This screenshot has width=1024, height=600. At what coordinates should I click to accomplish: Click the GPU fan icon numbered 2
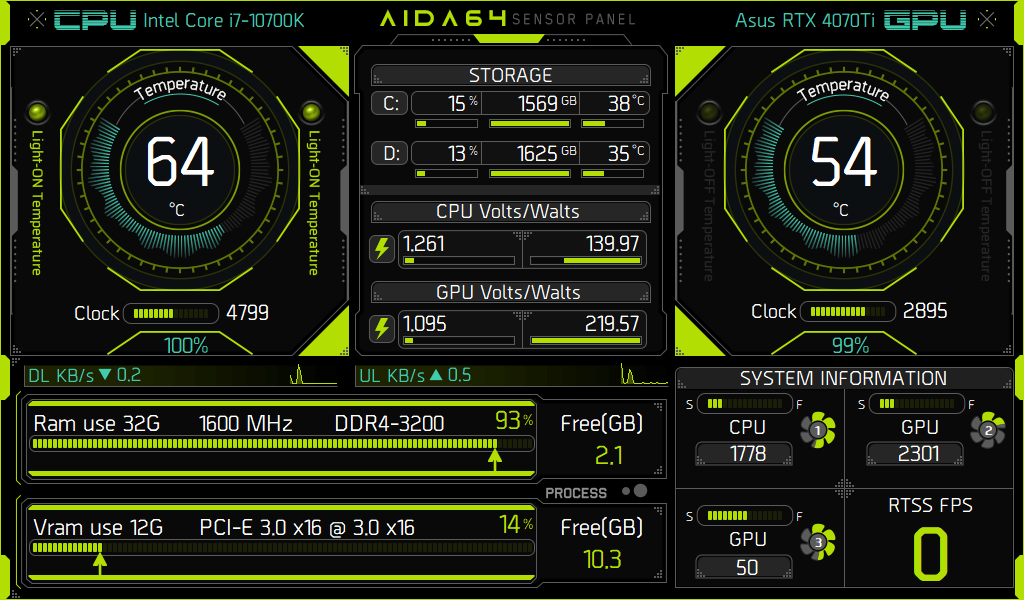pos(988,430)
